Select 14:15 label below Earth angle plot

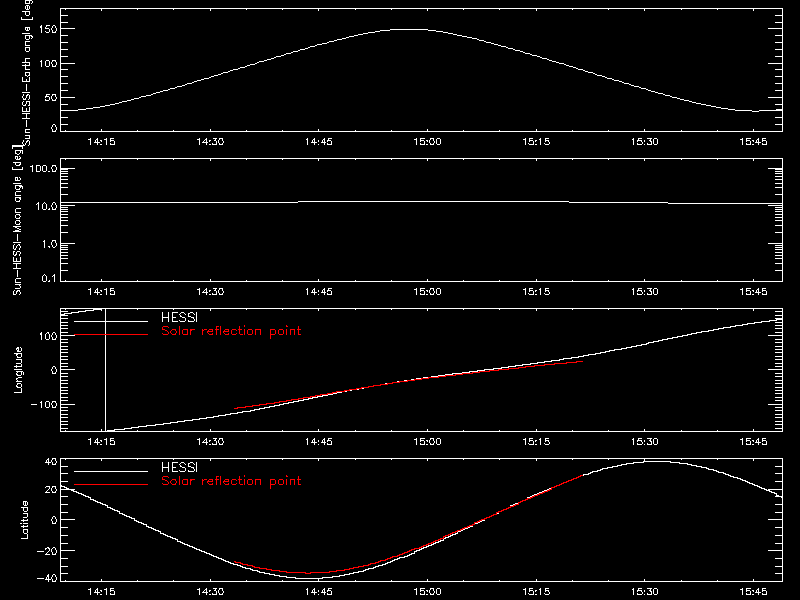coord(101,141)
